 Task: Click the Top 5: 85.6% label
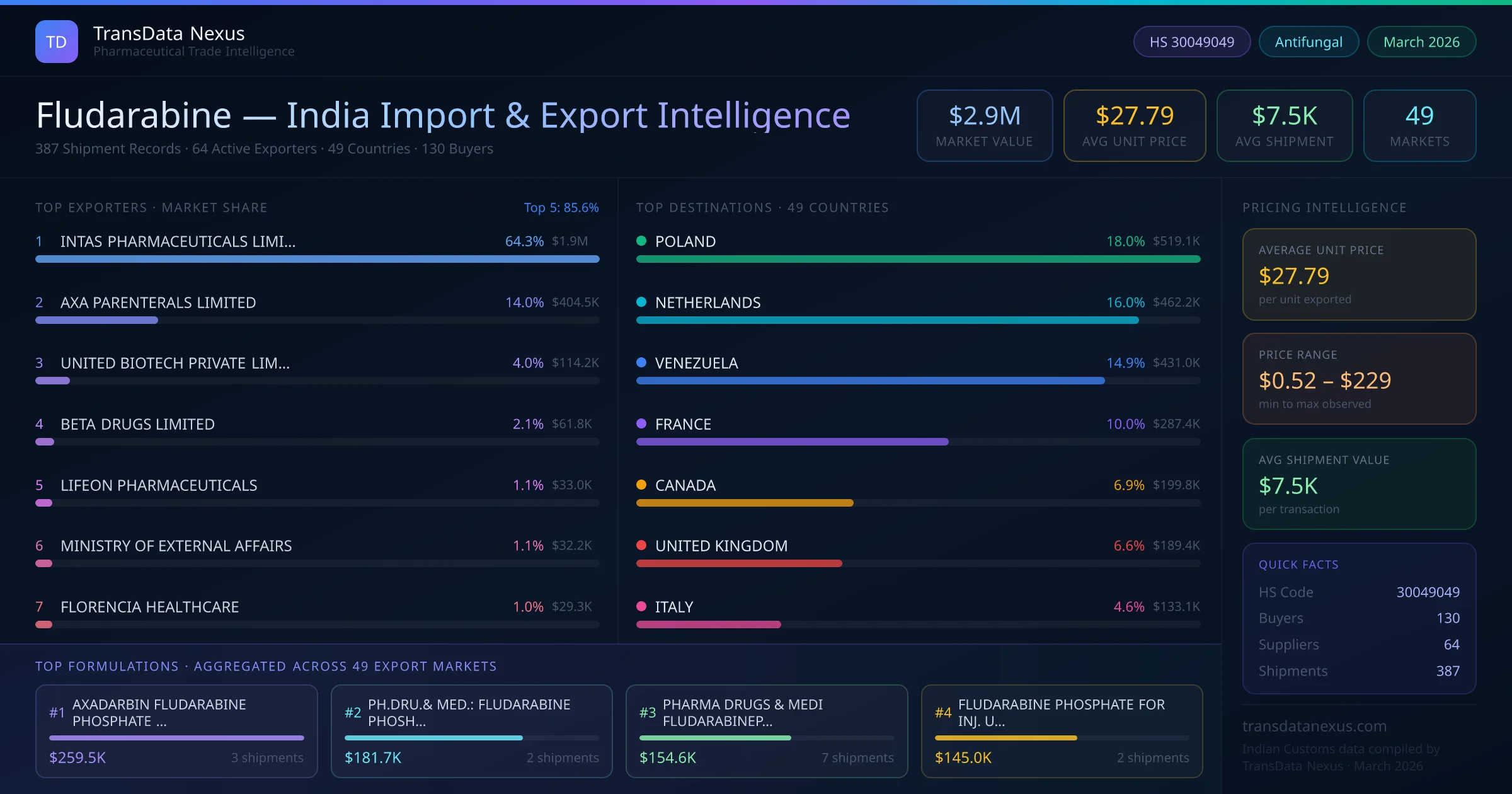click(x=561, y=207)
